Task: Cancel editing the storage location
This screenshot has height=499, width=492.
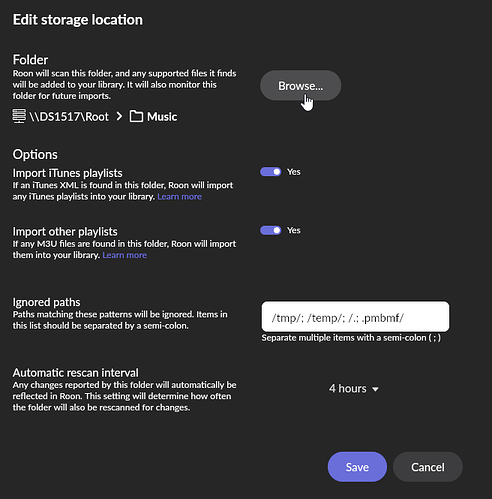Action: tap(428, 467)
